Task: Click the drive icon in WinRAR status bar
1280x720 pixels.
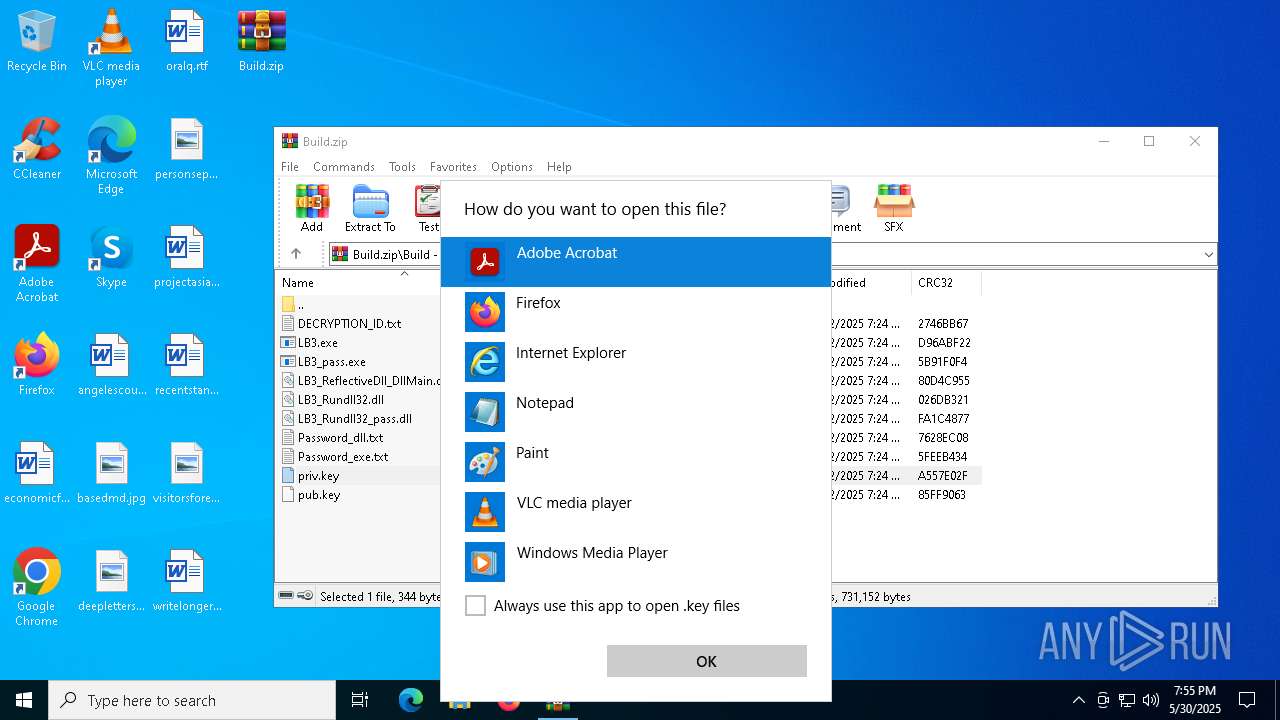Action: click(286, 596)
